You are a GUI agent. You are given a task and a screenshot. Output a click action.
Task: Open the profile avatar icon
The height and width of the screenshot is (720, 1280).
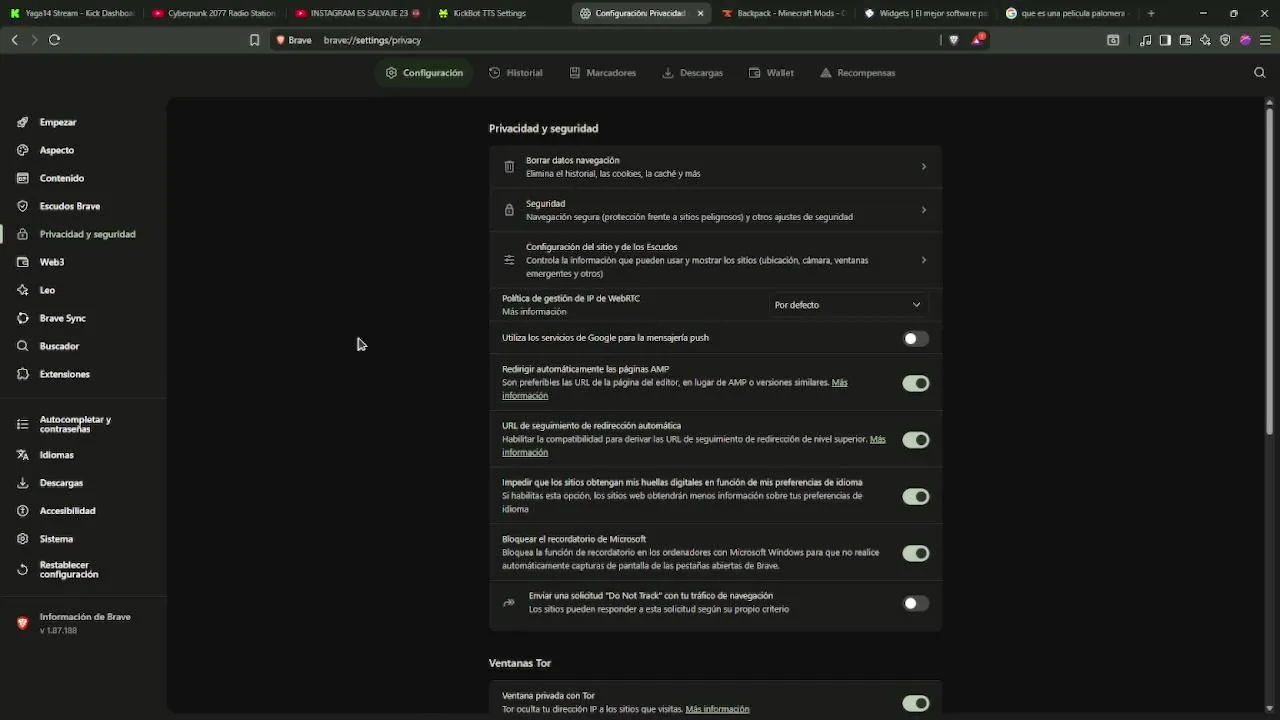[x=1245, y=40]
